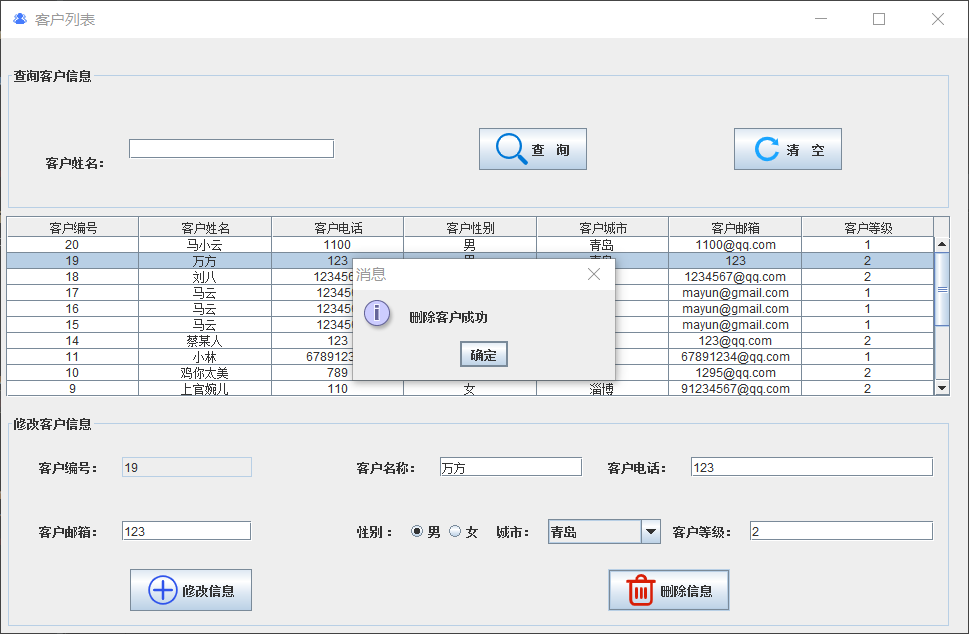Click the 客户编号 field showing 19

(x=187, y=467)
